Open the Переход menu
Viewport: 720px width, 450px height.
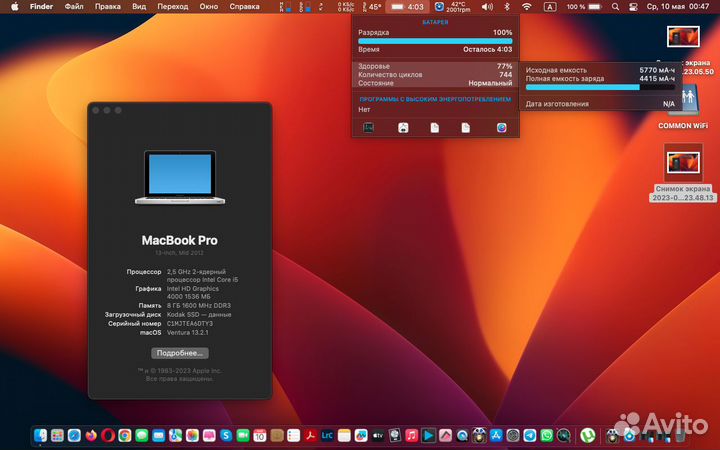(x=173, y=6)
